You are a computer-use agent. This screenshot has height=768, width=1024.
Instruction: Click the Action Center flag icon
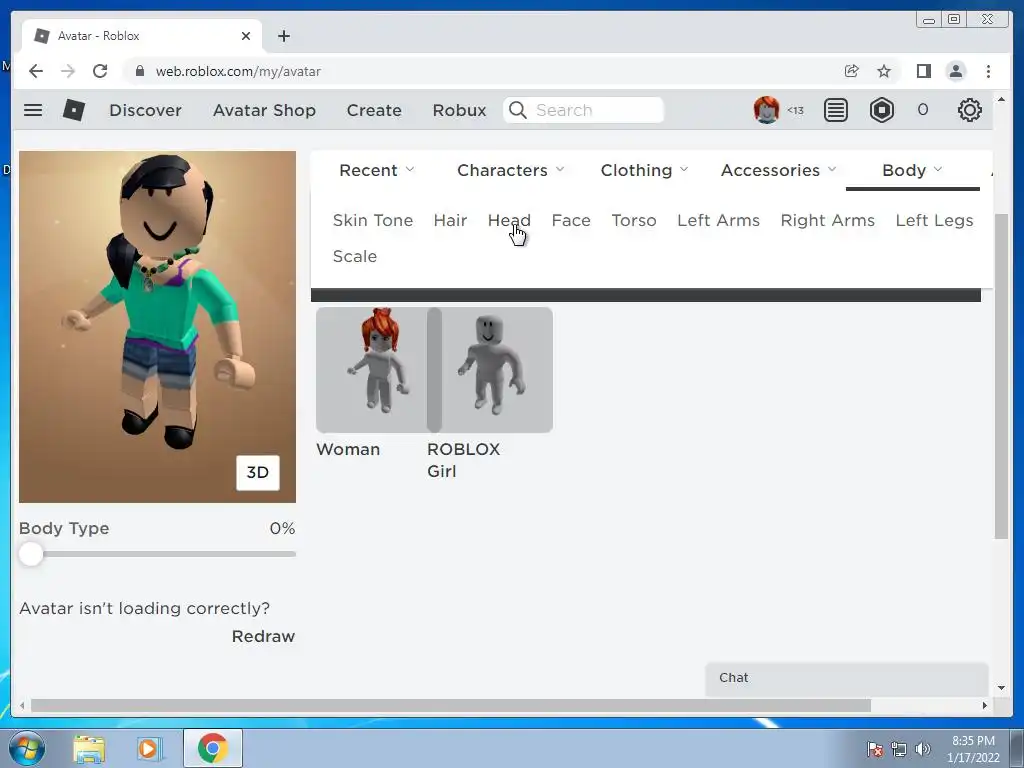[874, 749]
